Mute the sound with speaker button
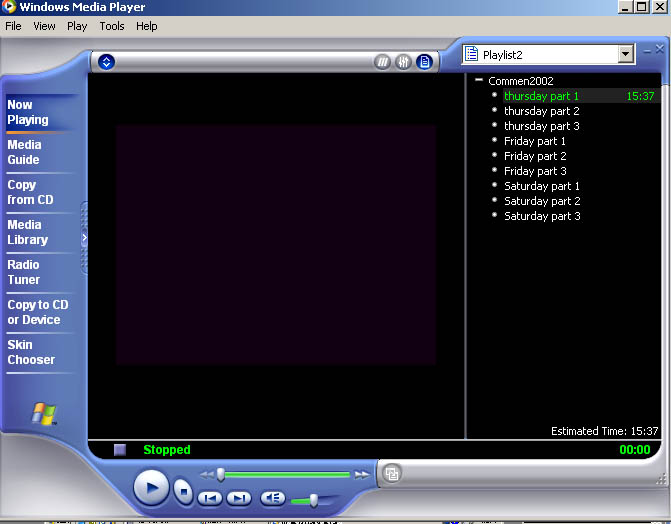The width and height of the screenshot is (671, 524). (x=273, y=498)
